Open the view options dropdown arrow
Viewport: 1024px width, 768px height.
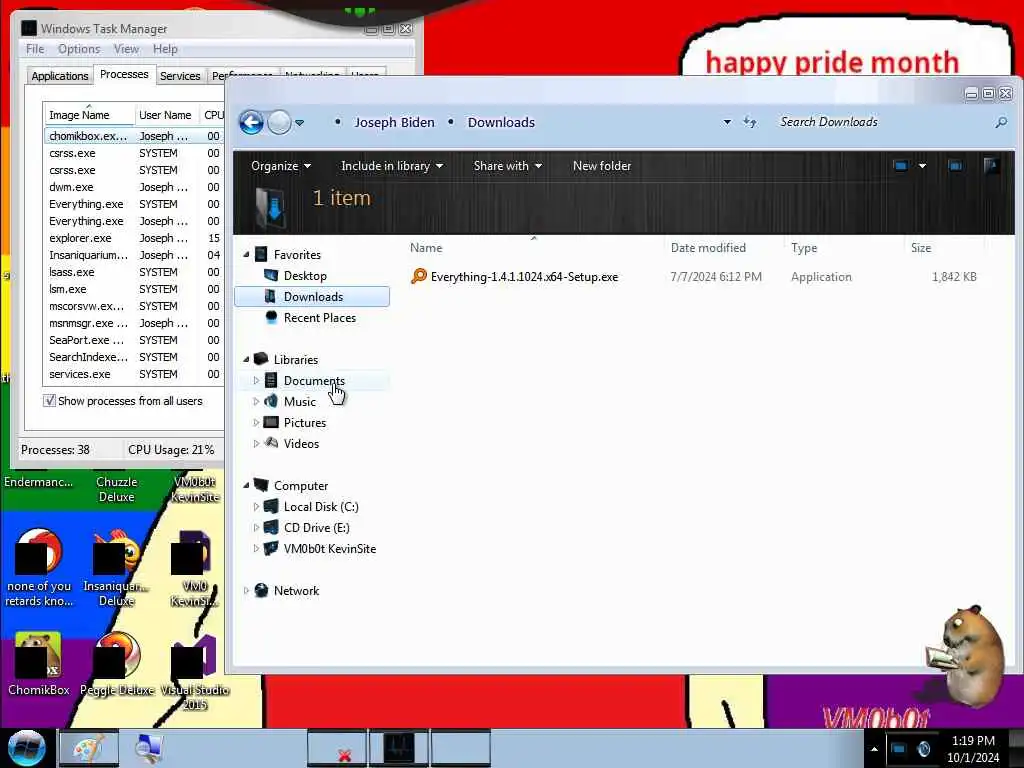coord(922,166)
